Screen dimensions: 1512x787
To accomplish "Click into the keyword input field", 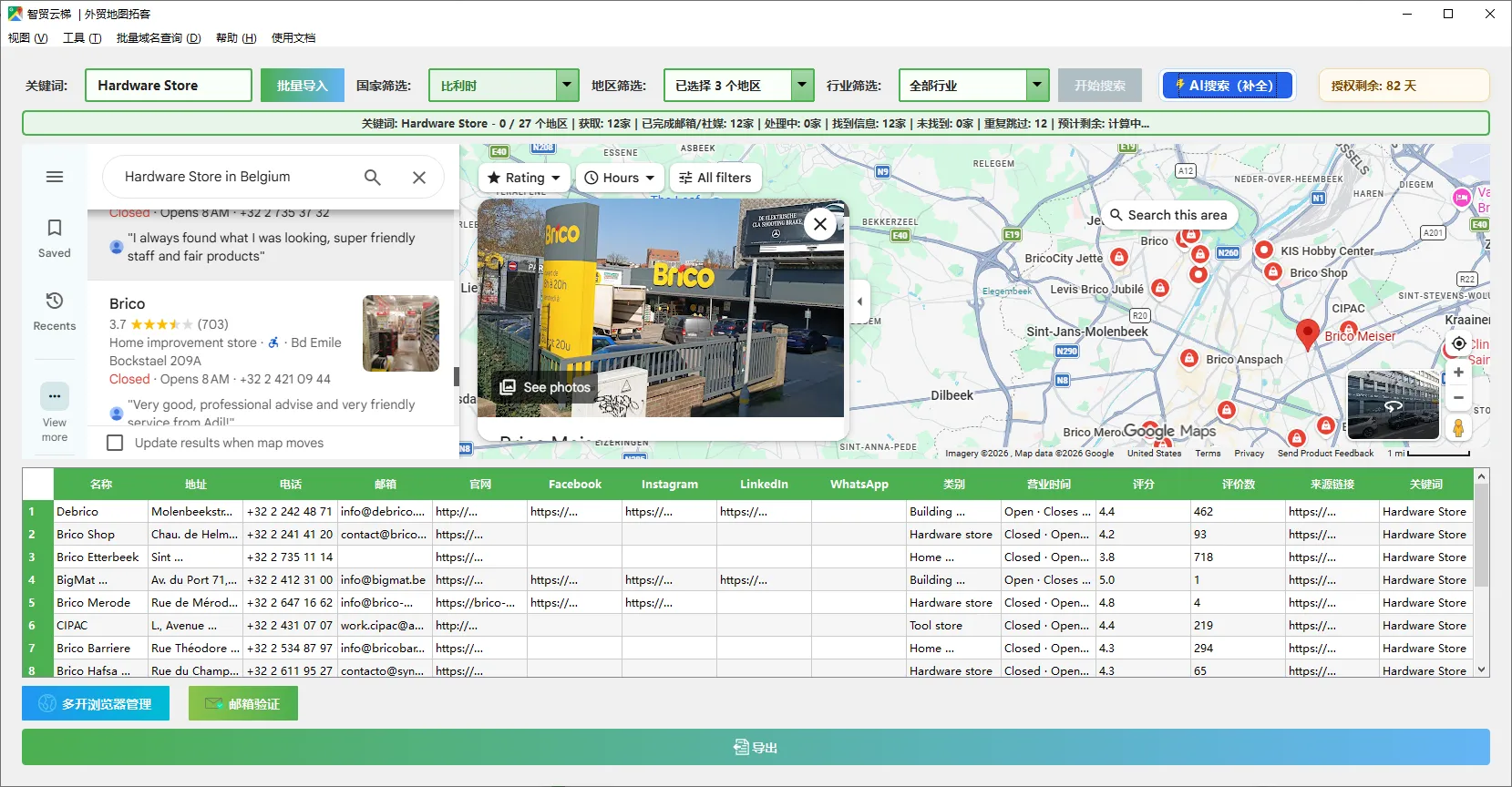I will click(x=169, y=86).
